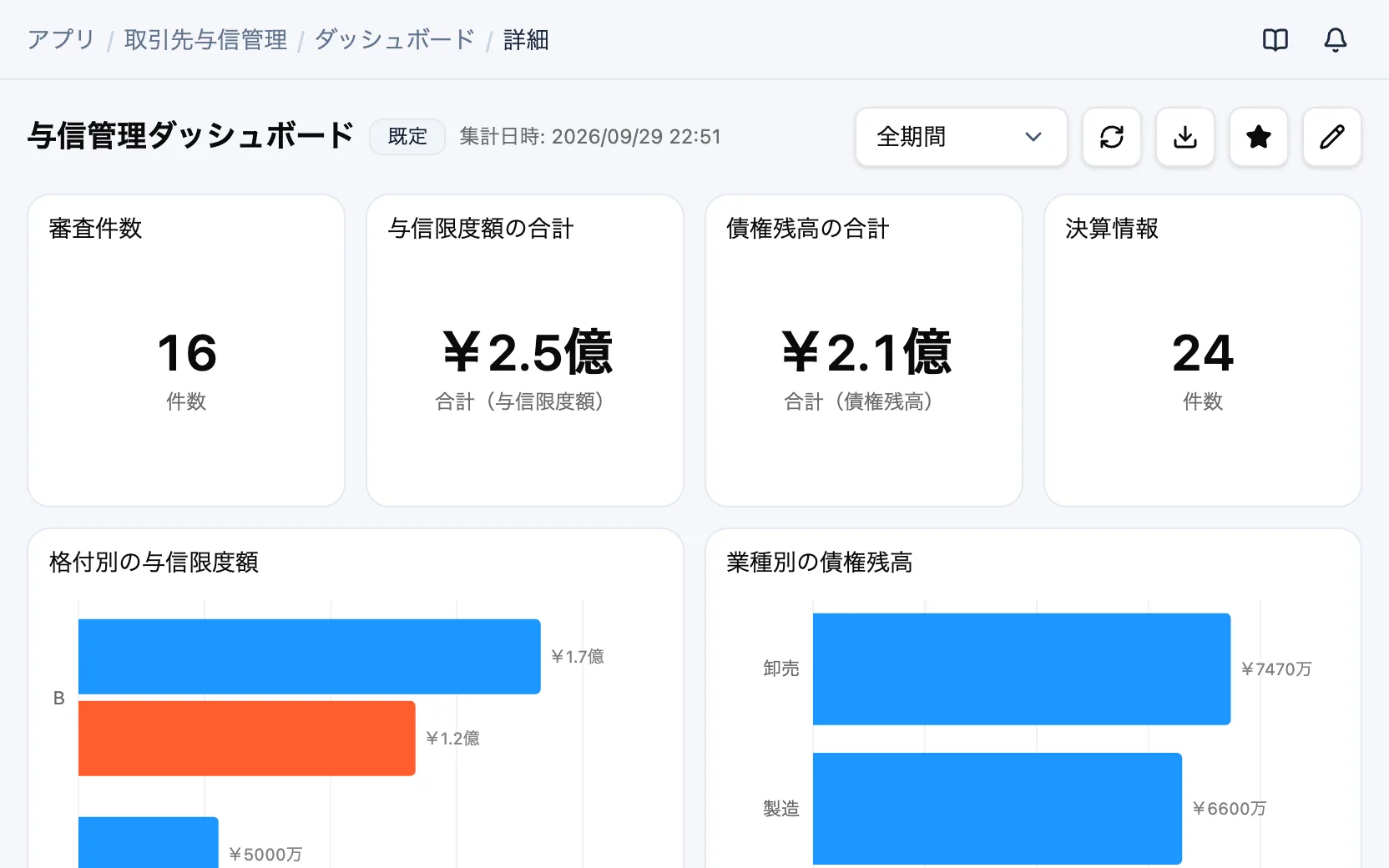Click the 業種別の債権残高 chart title
The width and height of the screenshot is (1389, 868).
820,562
